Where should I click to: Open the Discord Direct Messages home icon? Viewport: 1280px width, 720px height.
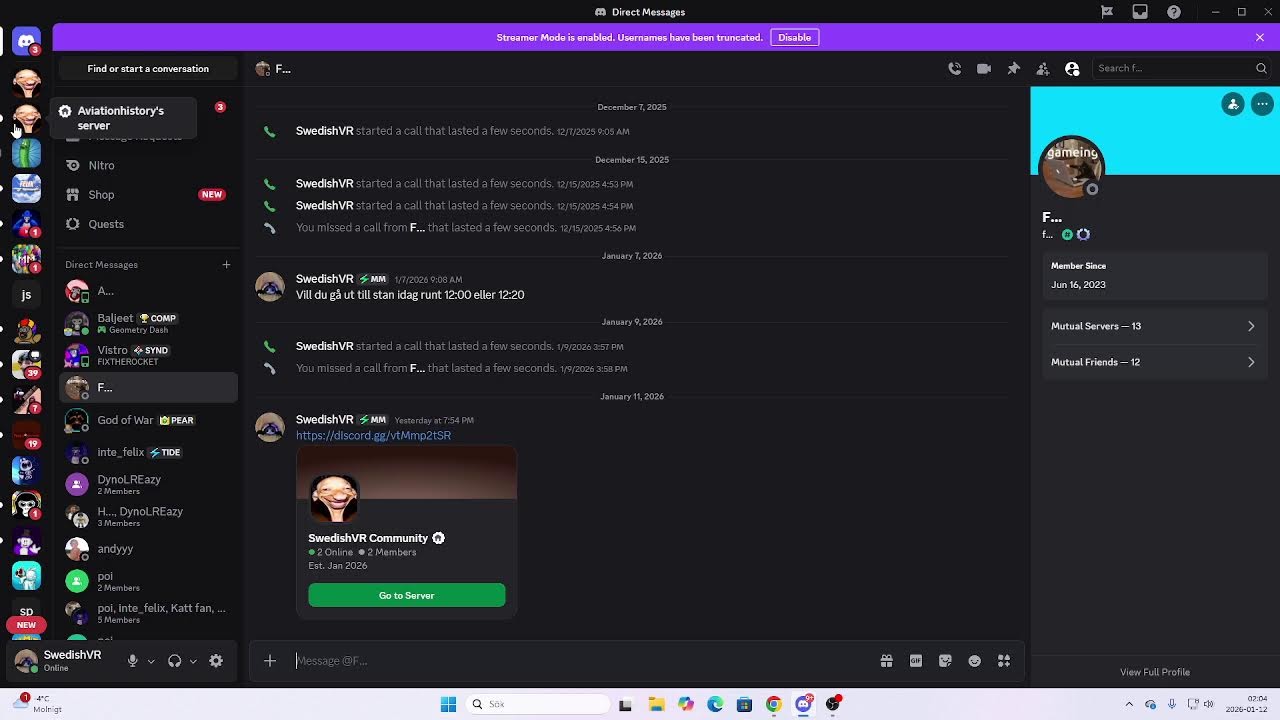26,42
